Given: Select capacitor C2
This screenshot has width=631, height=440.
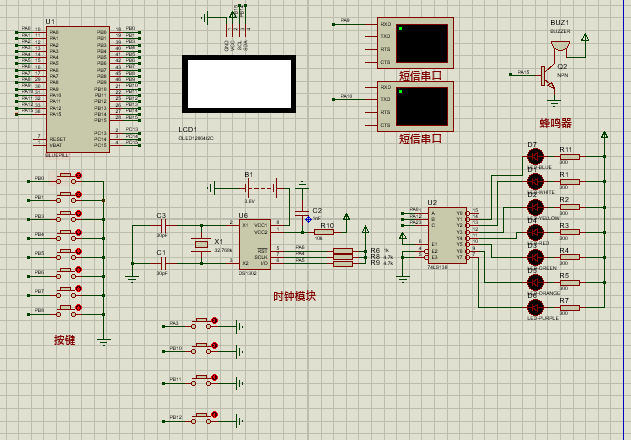Looking at the screenshot, I should click(x=302, y=213).
